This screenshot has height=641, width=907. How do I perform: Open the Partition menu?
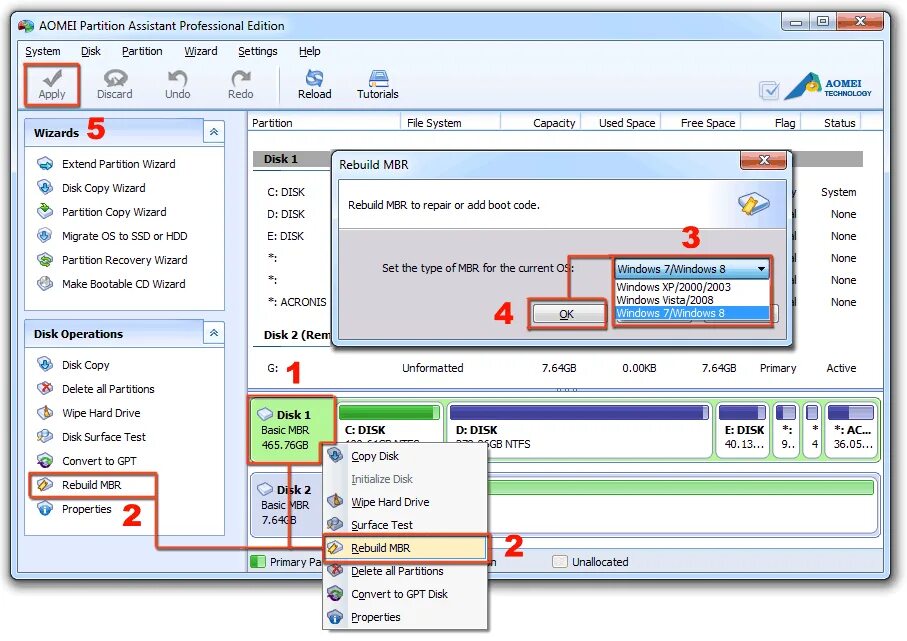[142, 51]
